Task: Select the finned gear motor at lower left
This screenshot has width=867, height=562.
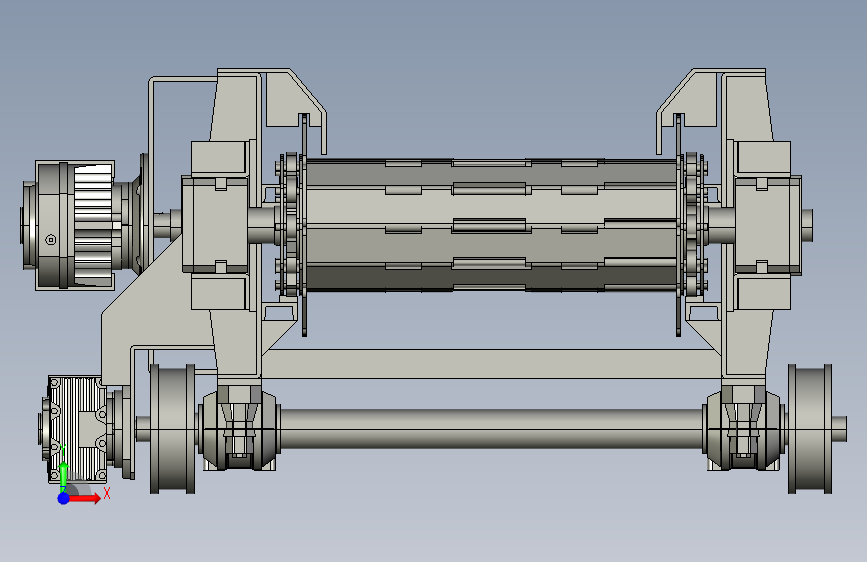Action: (77, 429)
